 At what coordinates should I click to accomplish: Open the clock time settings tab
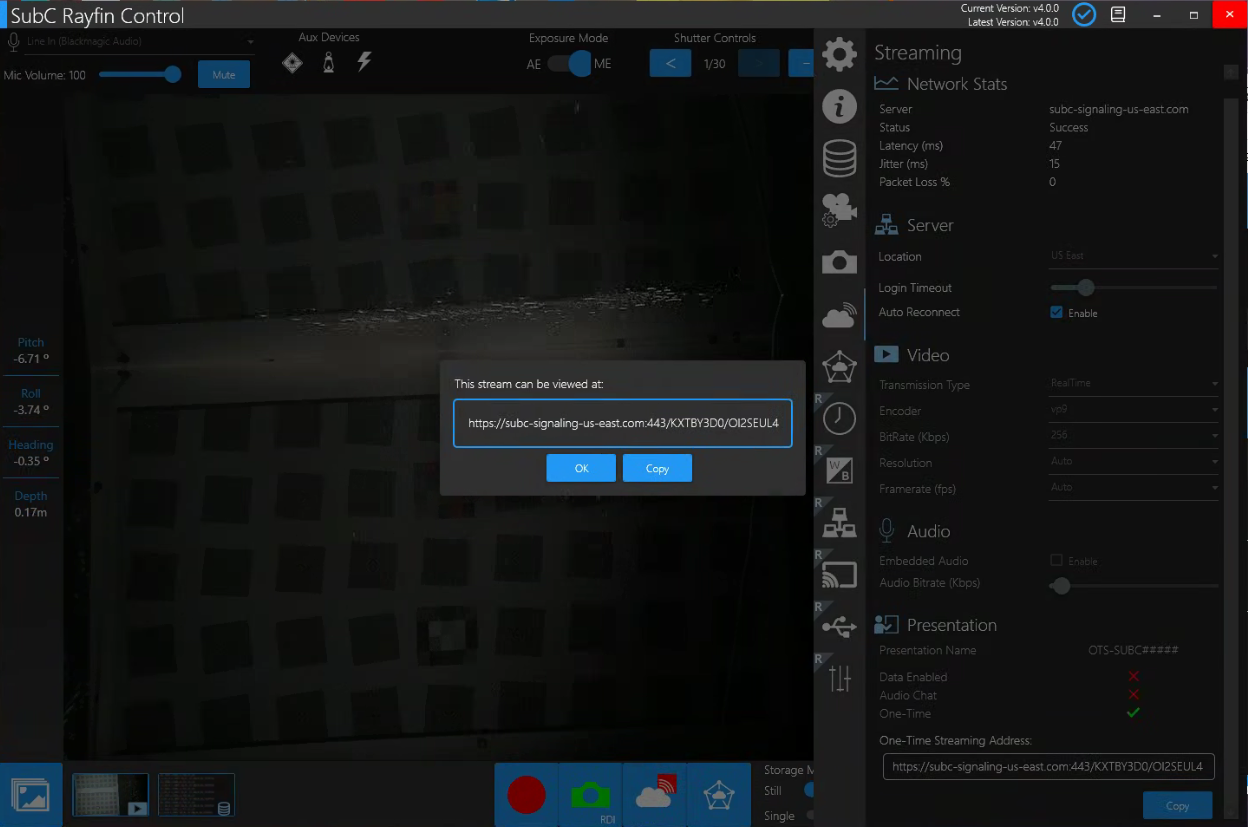pyautogui.click(x=839, y=418)
